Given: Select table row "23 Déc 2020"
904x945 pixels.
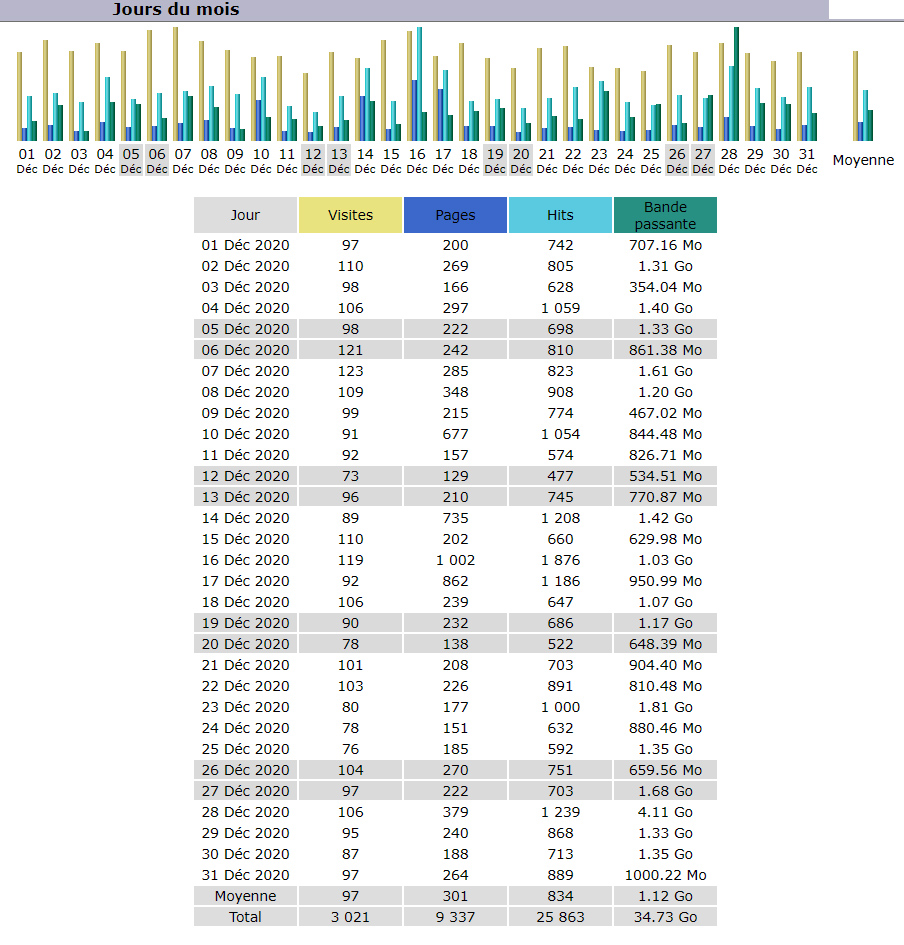Looking at the screenshot, I should click(x=456, y=707).
